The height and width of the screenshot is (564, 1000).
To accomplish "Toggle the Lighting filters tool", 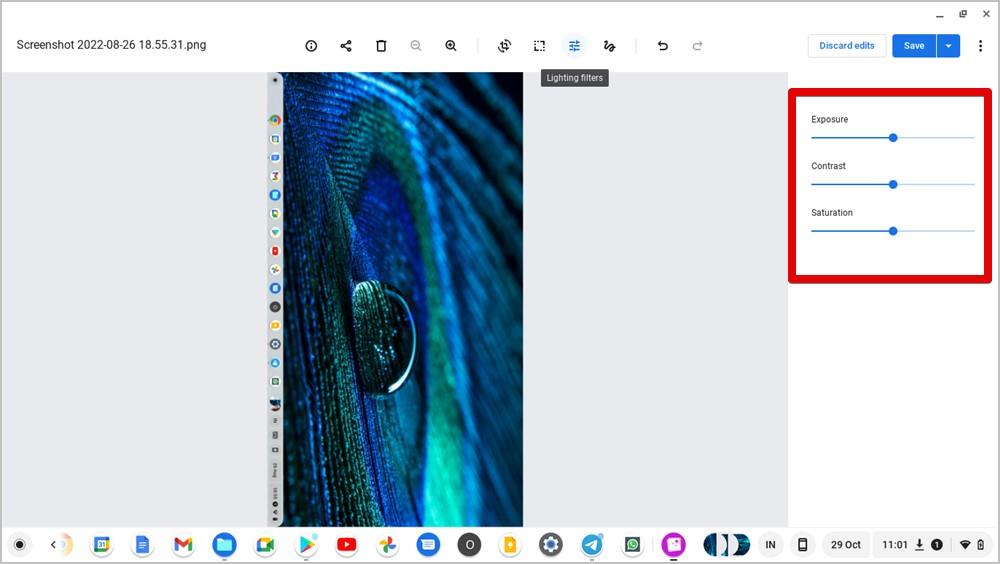I will pyautogui.click(x=575, y=46).
